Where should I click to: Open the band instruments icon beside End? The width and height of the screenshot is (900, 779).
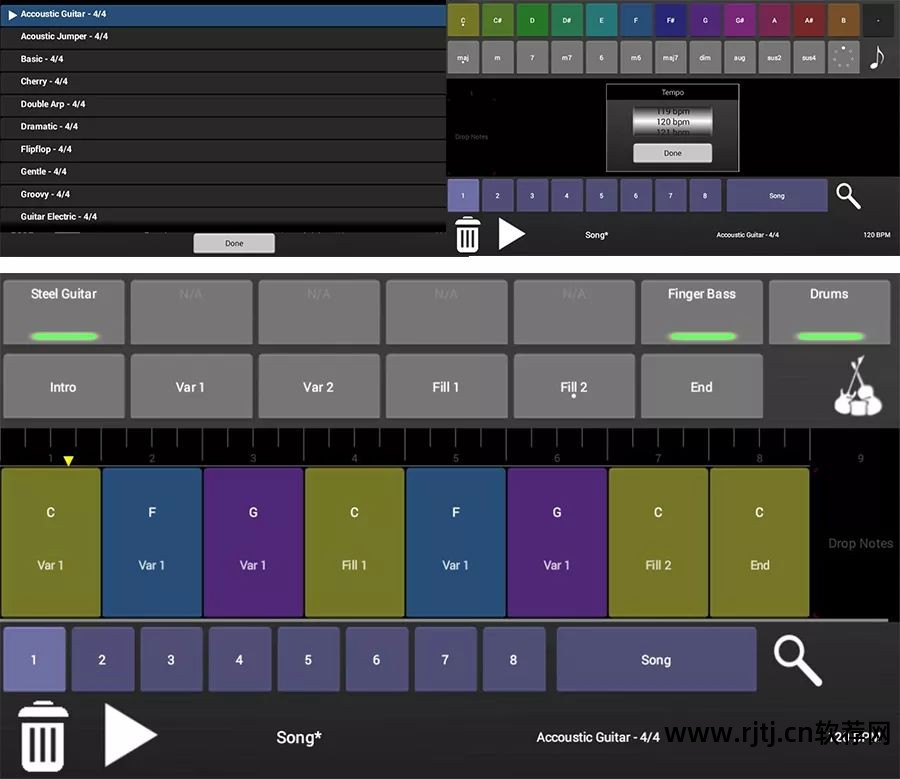[x=858, y=386]
